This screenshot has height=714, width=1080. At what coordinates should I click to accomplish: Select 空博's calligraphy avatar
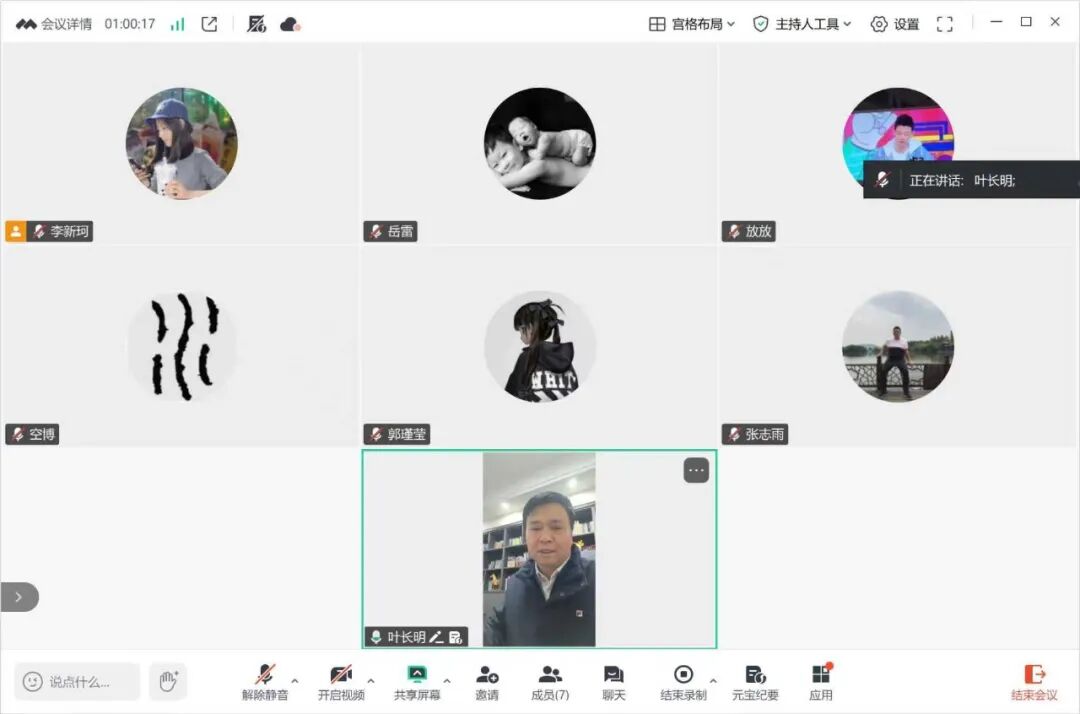[x=181, y=346]
